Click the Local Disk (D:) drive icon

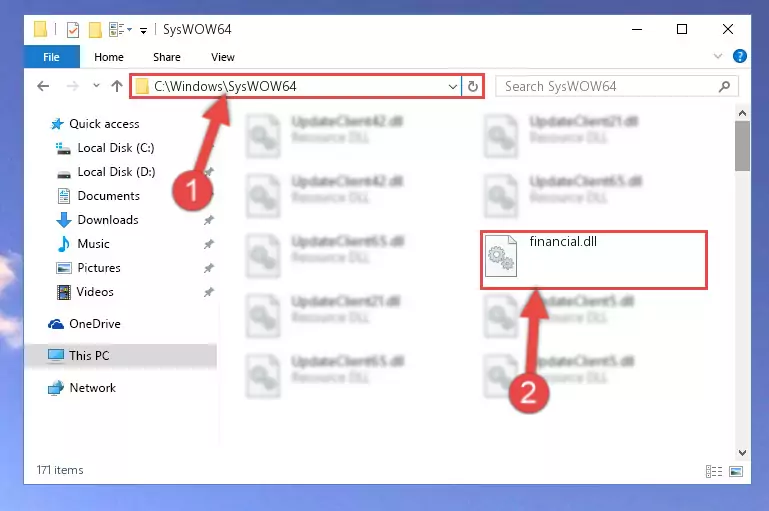[64, 174]
